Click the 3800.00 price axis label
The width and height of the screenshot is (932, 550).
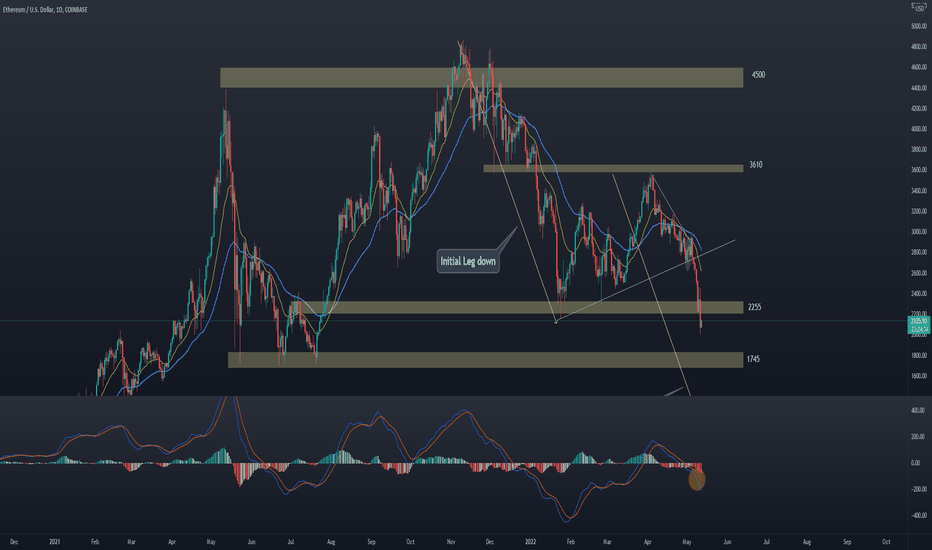tap(918, 150)
